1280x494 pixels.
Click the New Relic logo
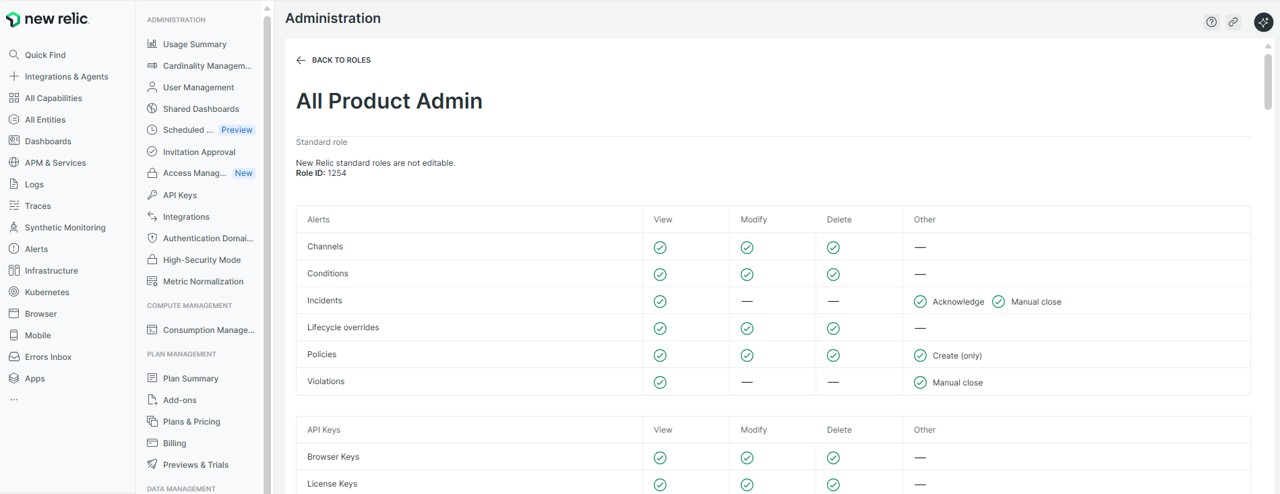pos(47,19)
